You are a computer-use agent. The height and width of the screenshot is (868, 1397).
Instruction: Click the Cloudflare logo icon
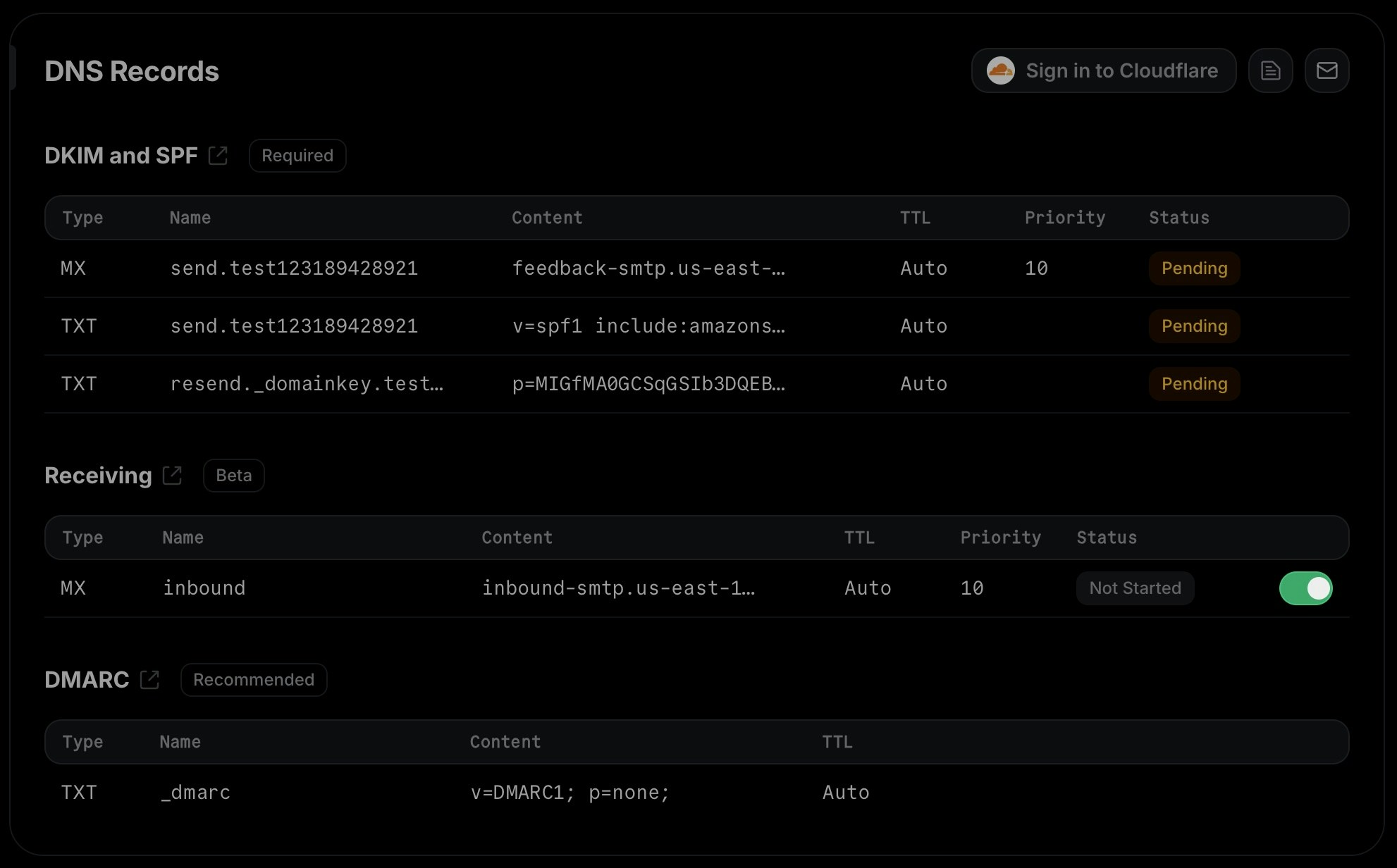pos(1000,70)
